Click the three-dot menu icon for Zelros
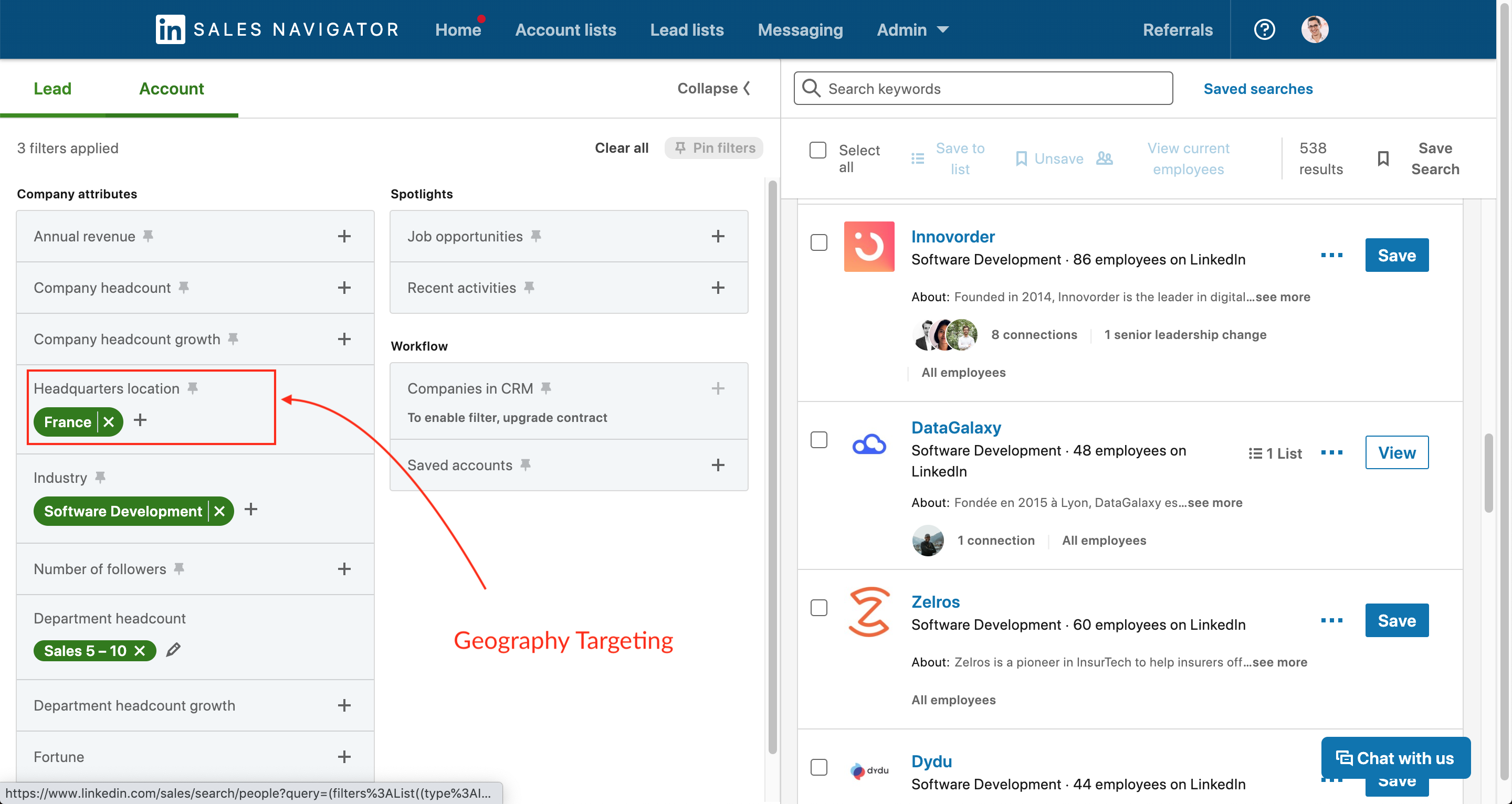This screenshot has width=1512, height=804. pyautogui.click(x=1330, y=620)
